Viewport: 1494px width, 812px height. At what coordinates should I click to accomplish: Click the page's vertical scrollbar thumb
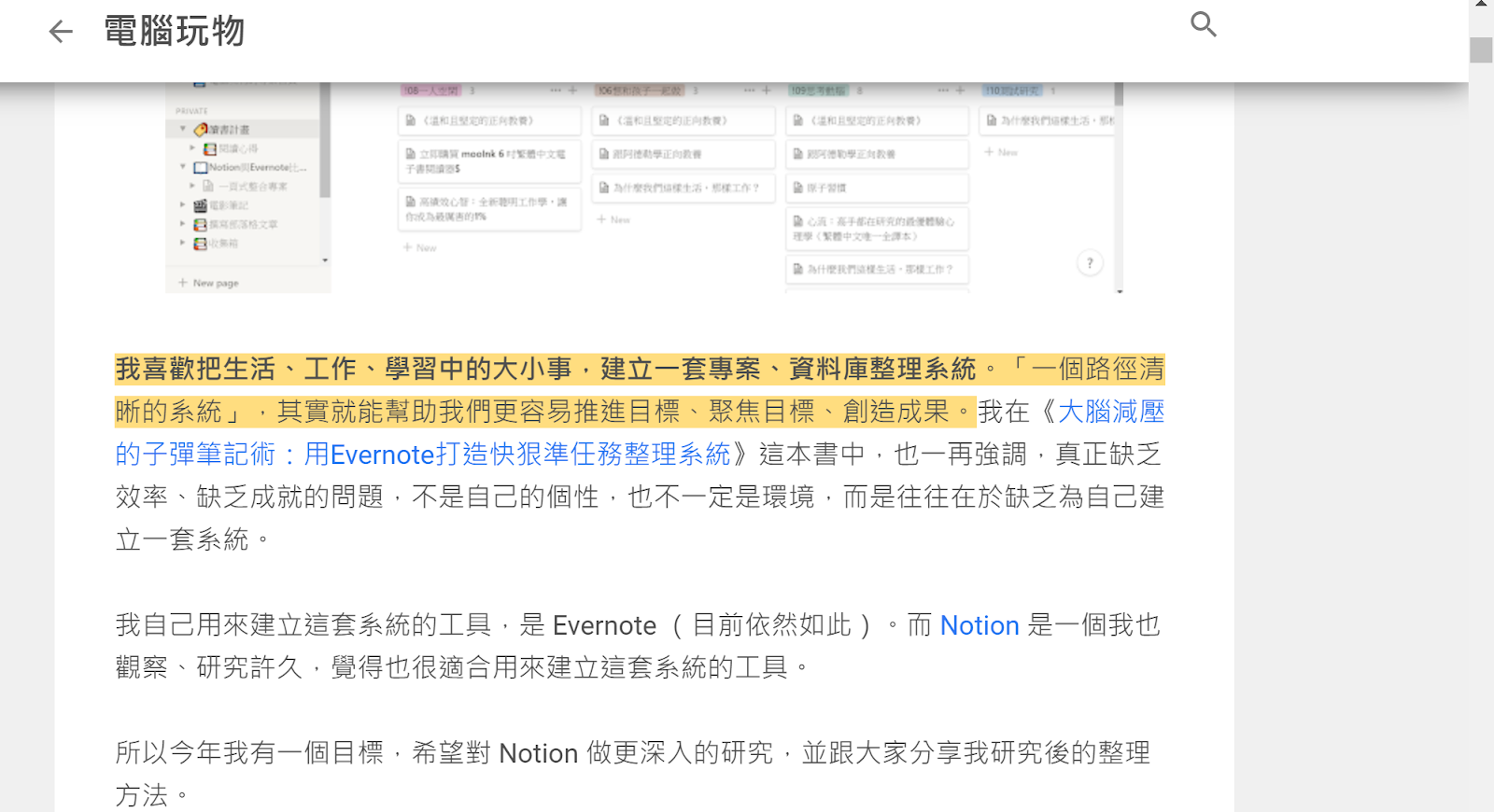(1481, 49)
